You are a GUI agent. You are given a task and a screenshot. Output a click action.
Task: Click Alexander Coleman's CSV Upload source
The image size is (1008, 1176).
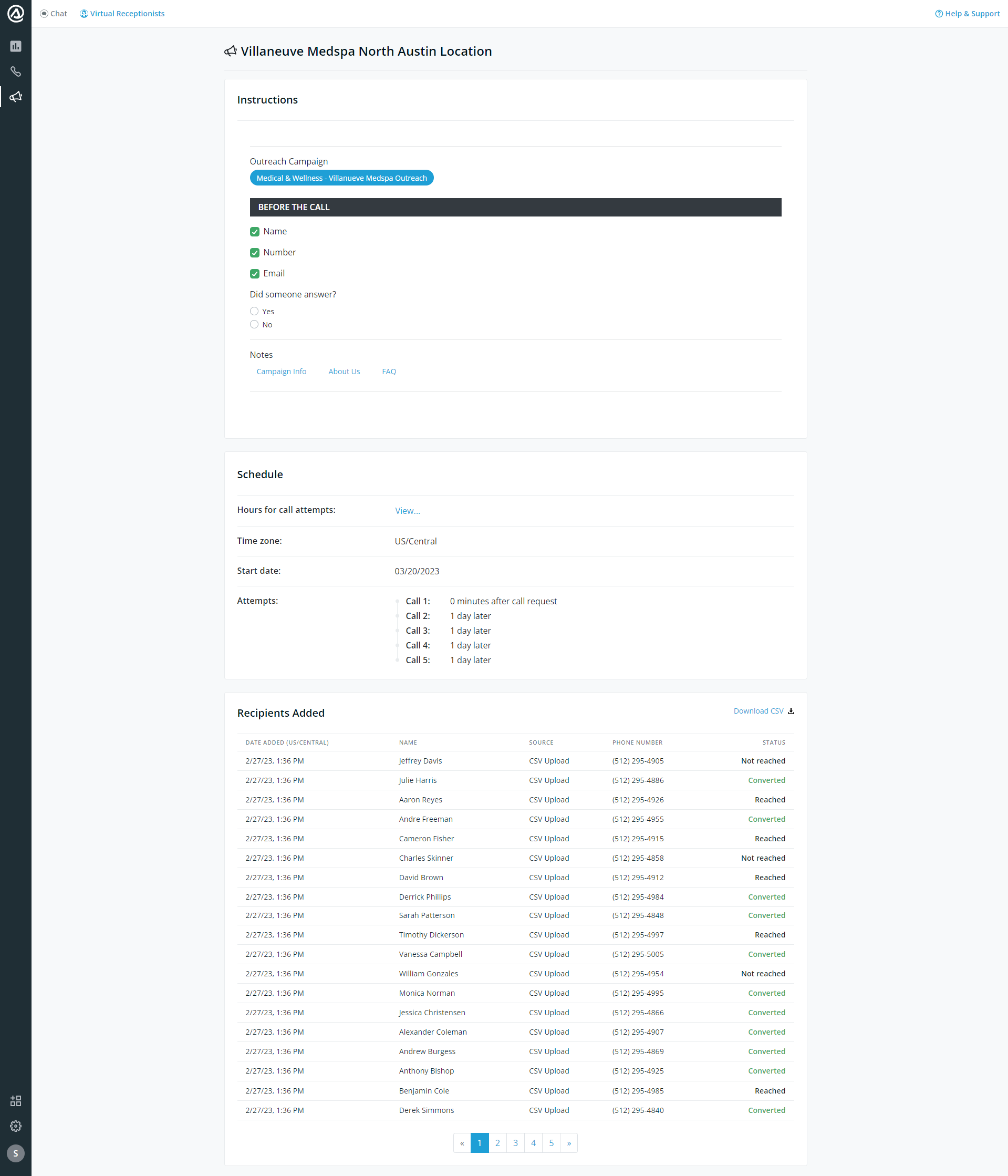tap(548, 1032)
